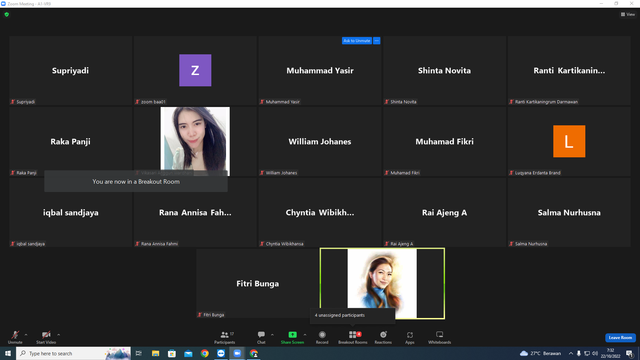The image size is (640, 360).
Task: Select the Supriyadi participant tile
Action: [71, 71]
